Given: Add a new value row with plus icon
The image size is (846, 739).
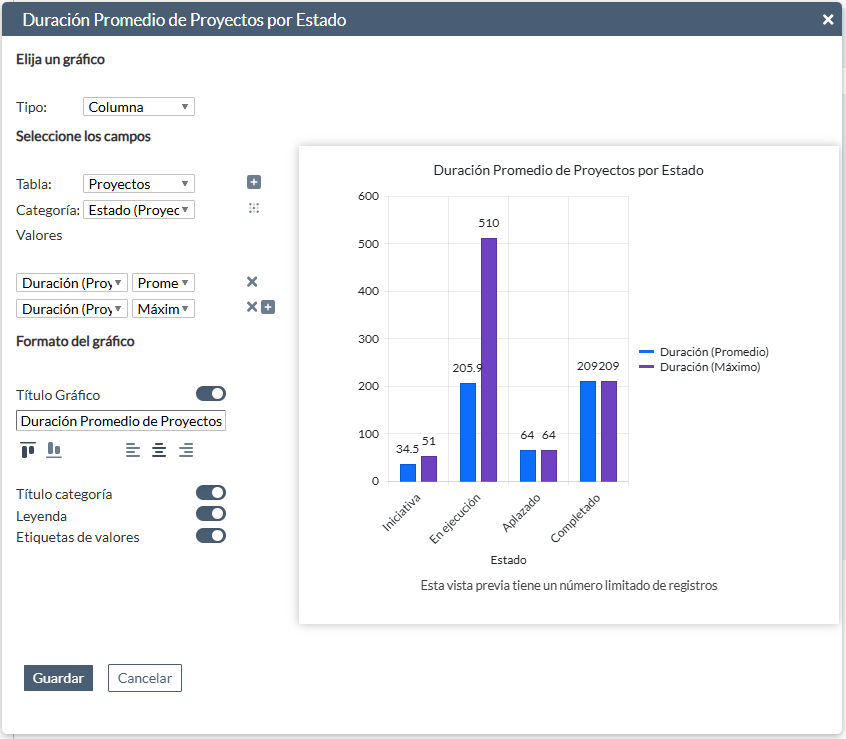Looking at the screenshot, I should click(x=268, y=307).
